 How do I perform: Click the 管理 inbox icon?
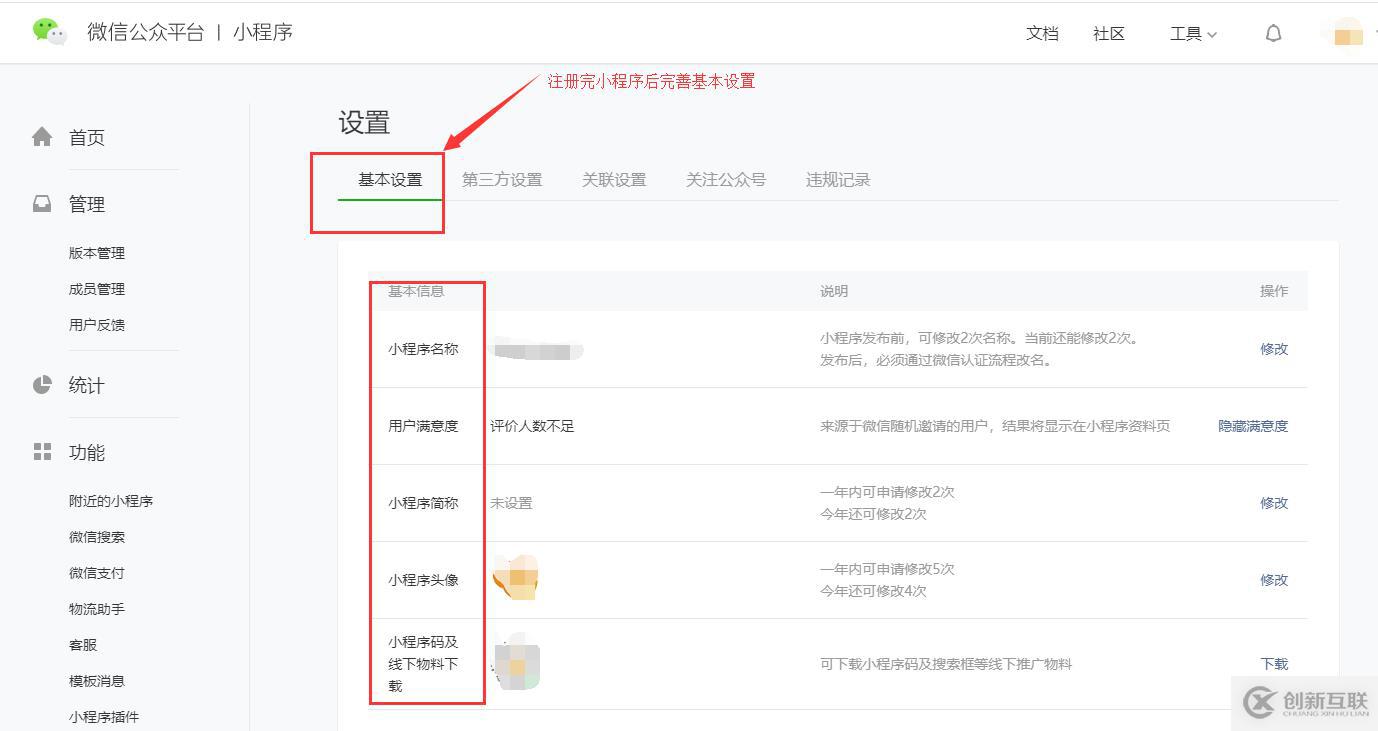pos(42,204)
